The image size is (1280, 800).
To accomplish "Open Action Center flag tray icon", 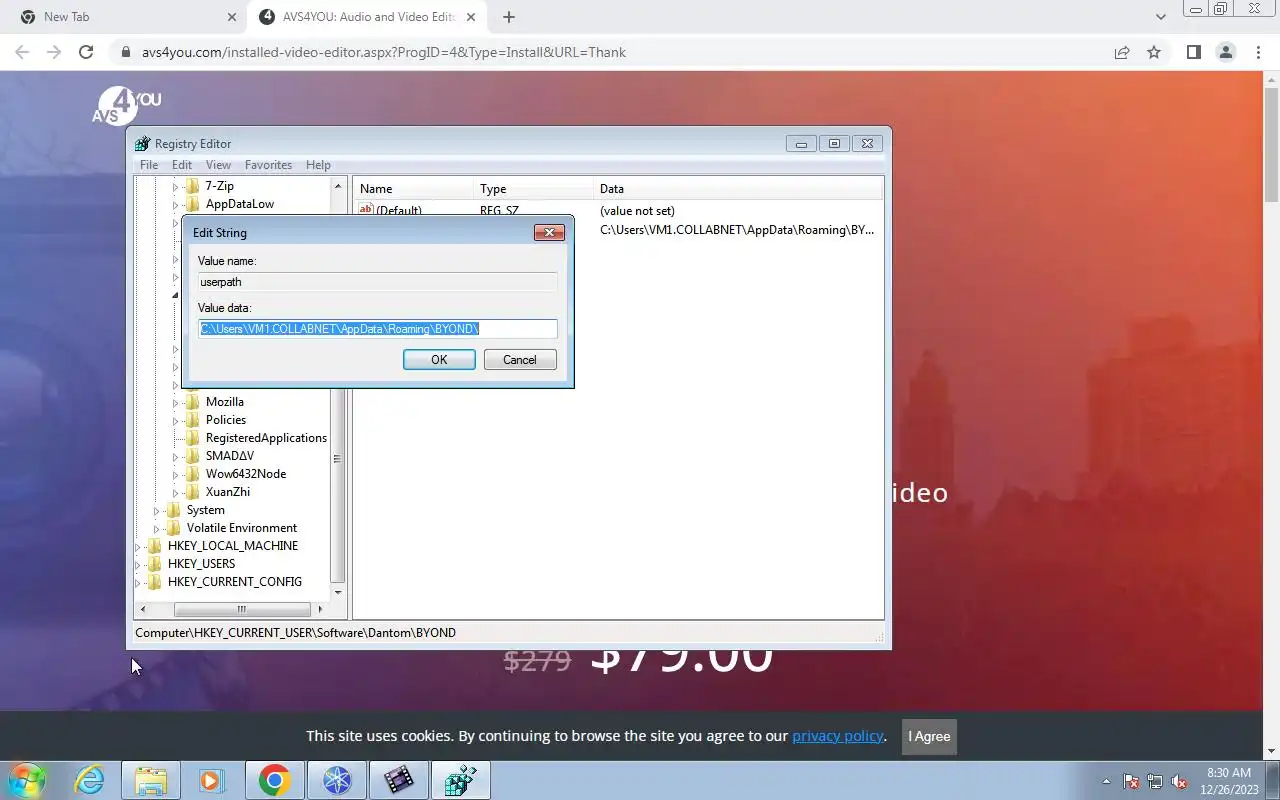I will click(1131, 781).
